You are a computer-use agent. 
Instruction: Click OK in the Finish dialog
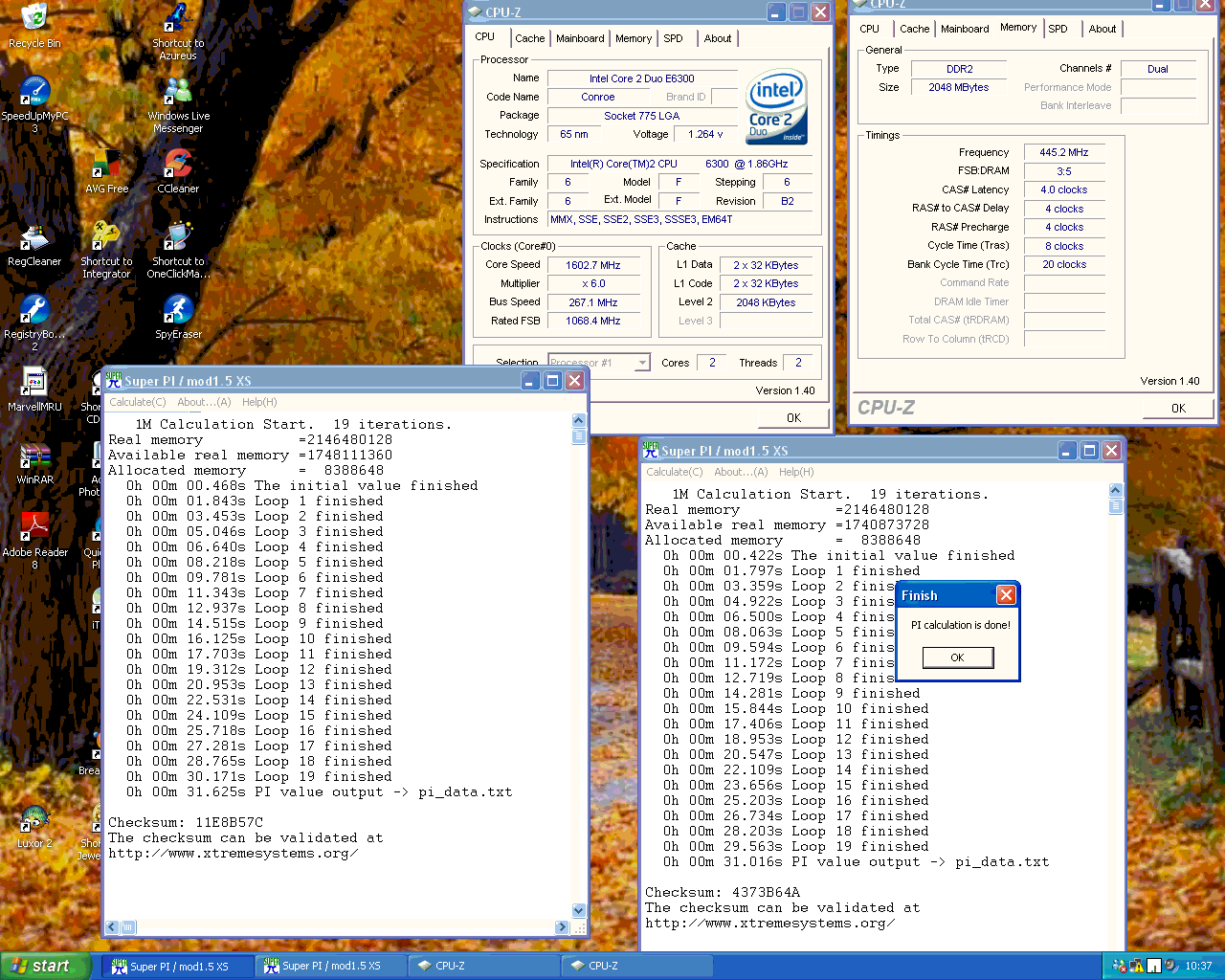pyautogui.click(x=957, y=657)
